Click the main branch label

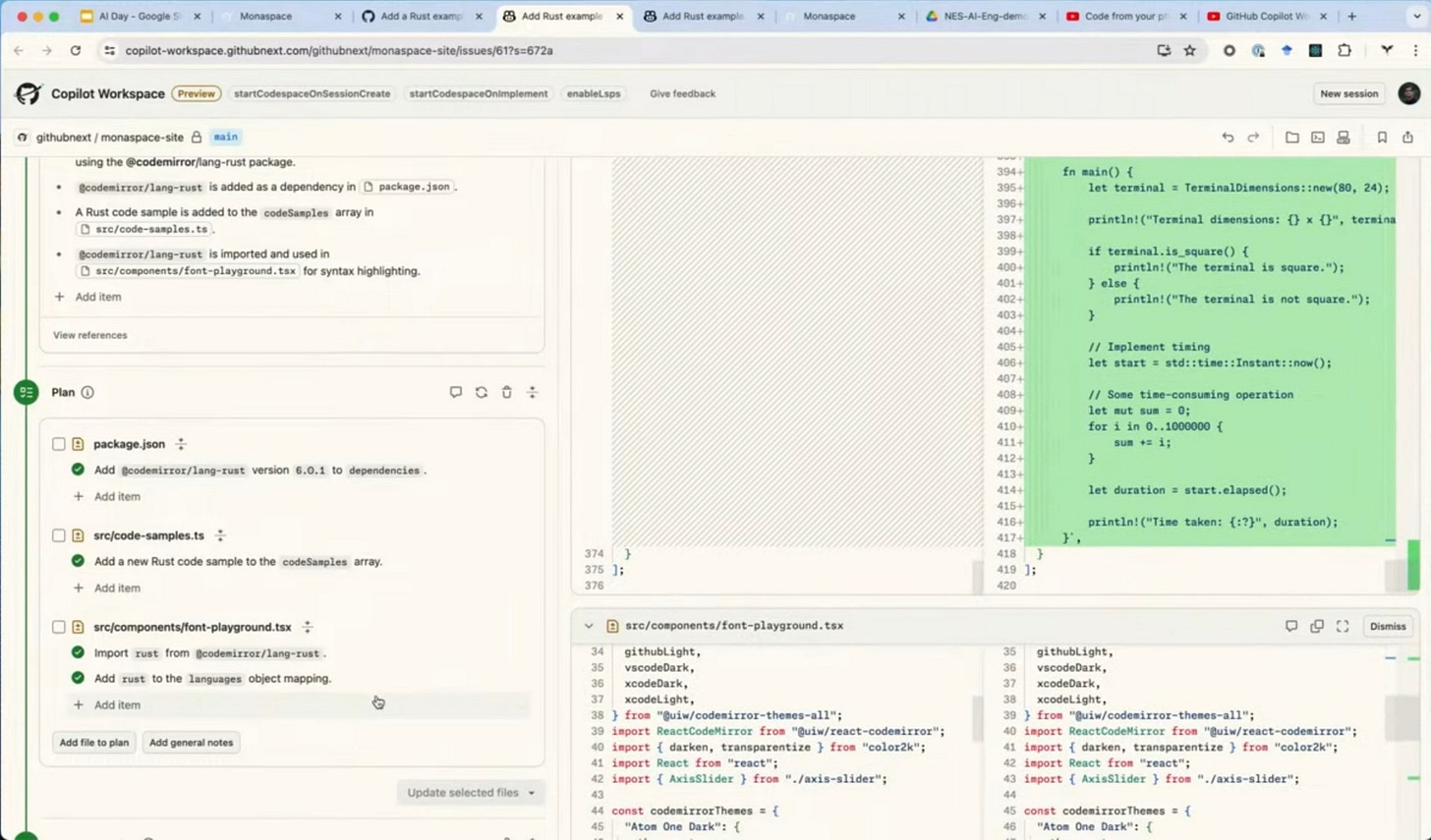226,138
